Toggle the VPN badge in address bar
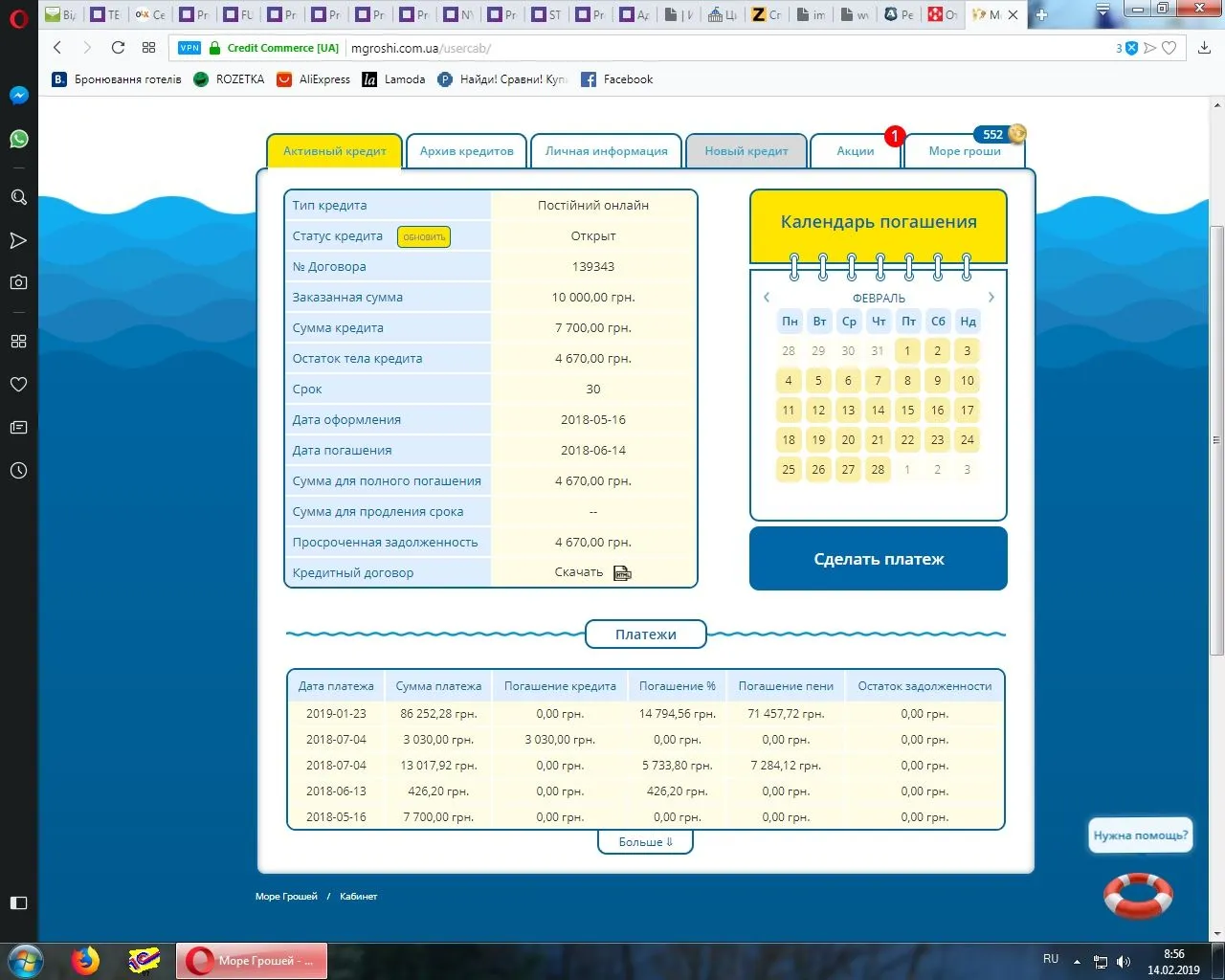Image resolution: width=1225 pixels, height=980 pixels. [x=189, y=48]
